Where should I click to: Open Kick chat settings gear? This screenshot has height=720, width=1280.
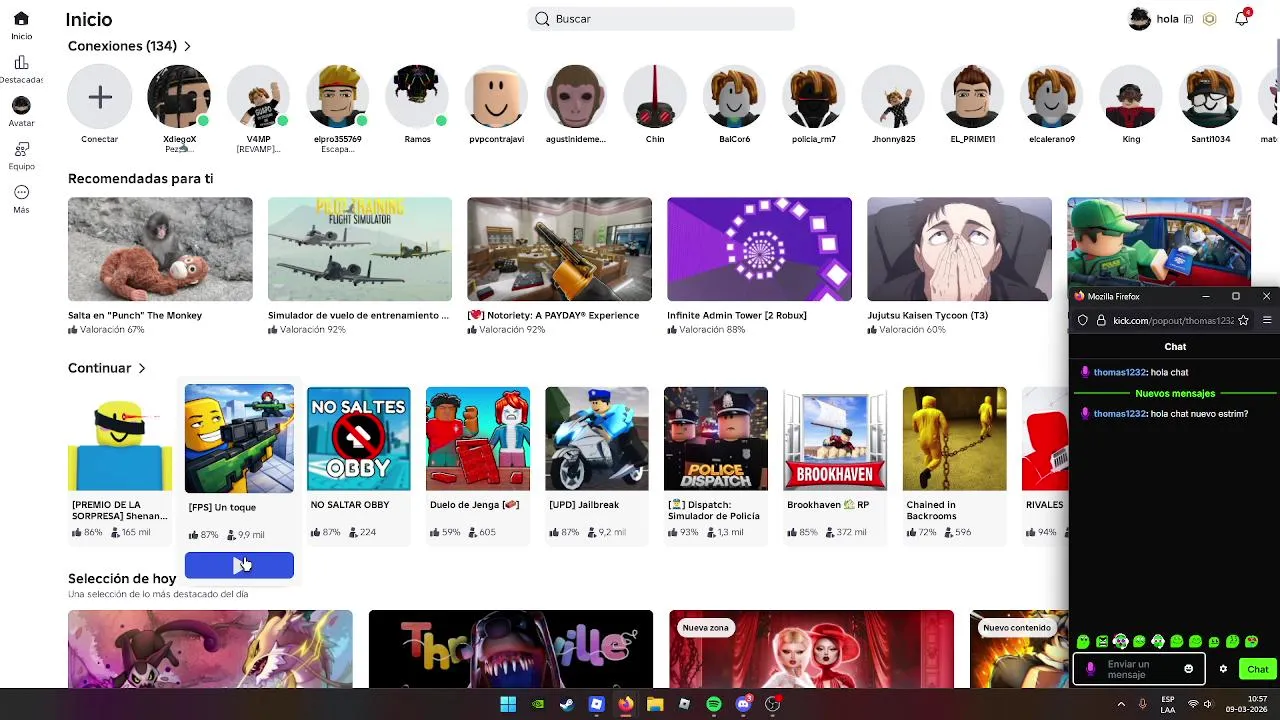pos(1223,669)
